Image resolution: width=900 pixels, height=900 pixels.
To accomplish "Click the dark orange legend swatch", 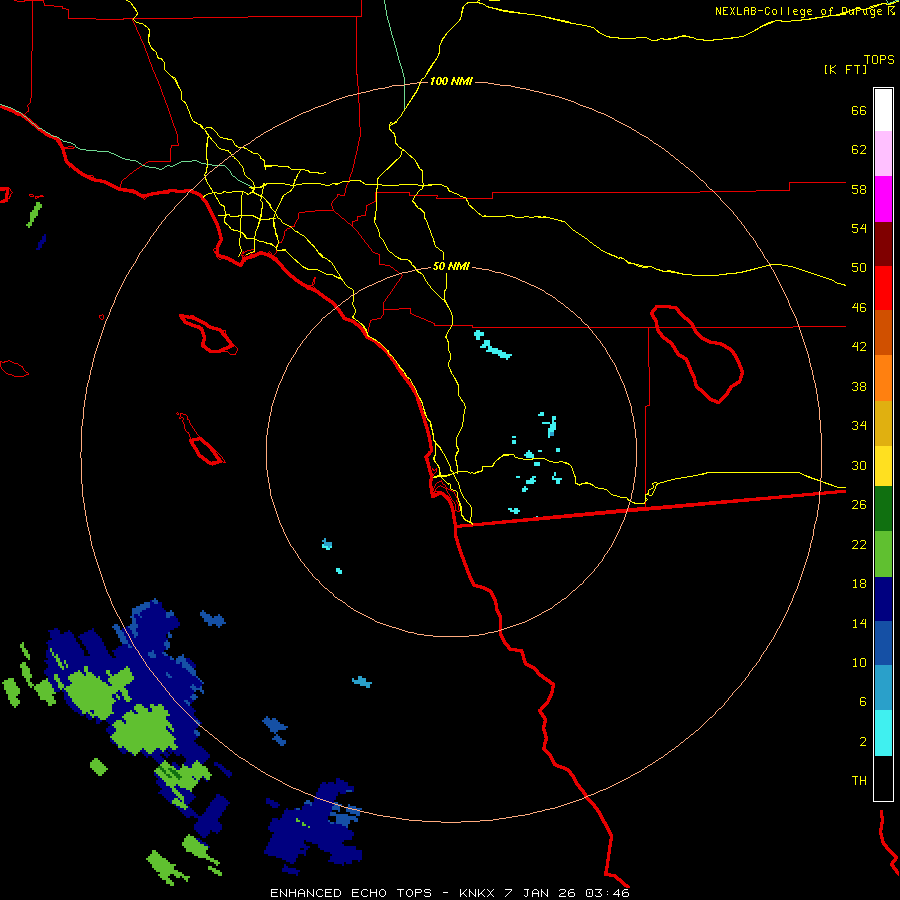I will point(883,332).
